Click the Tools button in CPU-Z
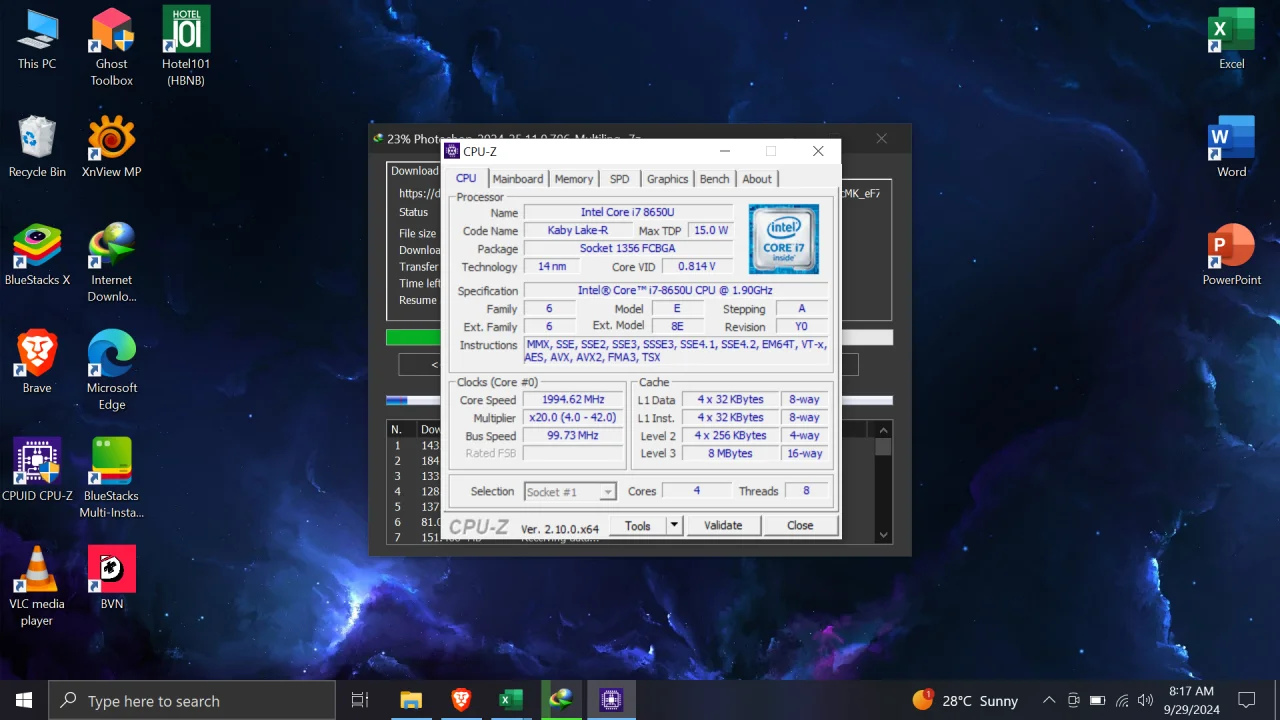 point(637,525)
